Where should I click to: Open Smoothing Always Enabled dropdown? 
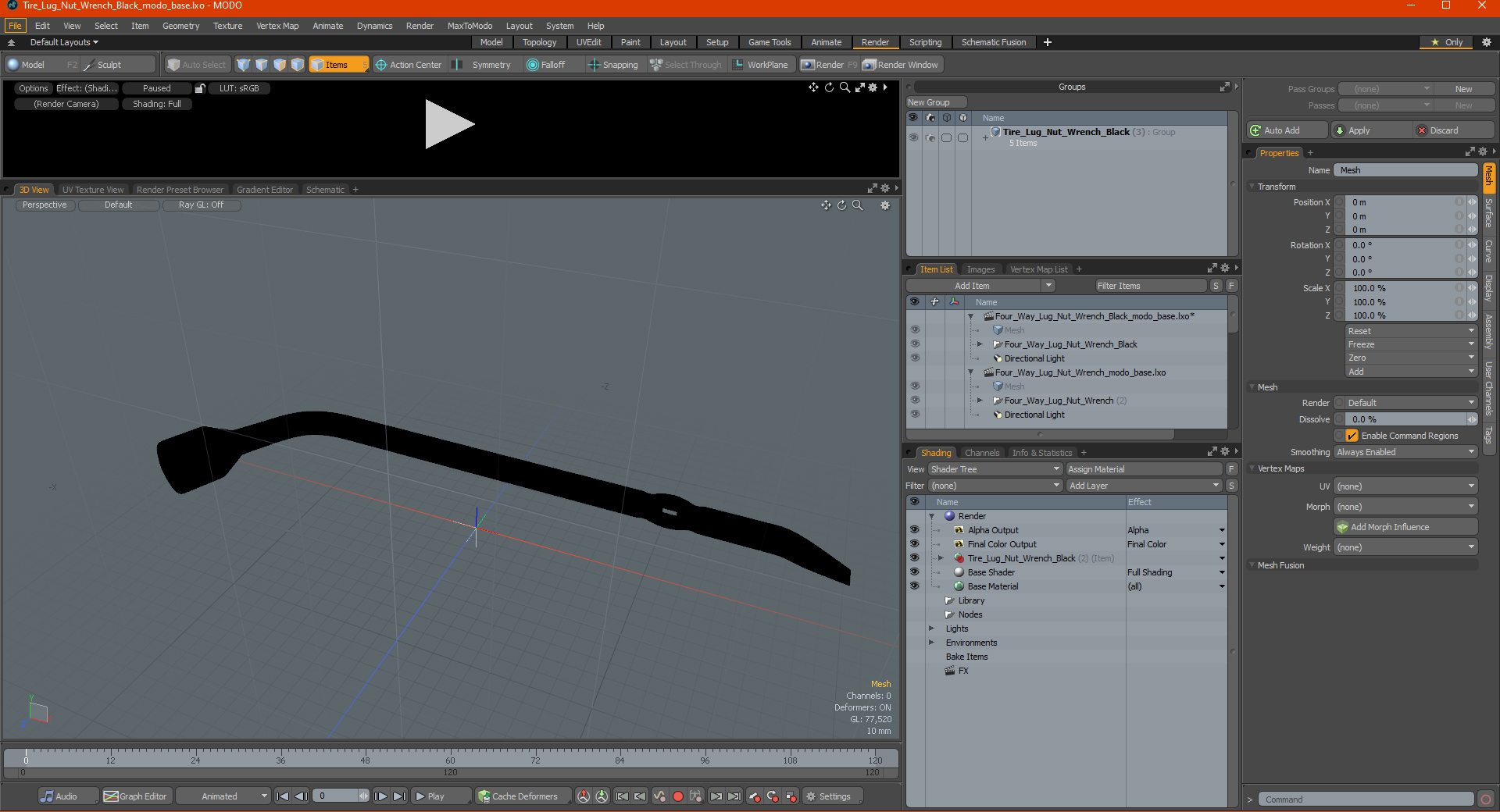(1405, 452)
